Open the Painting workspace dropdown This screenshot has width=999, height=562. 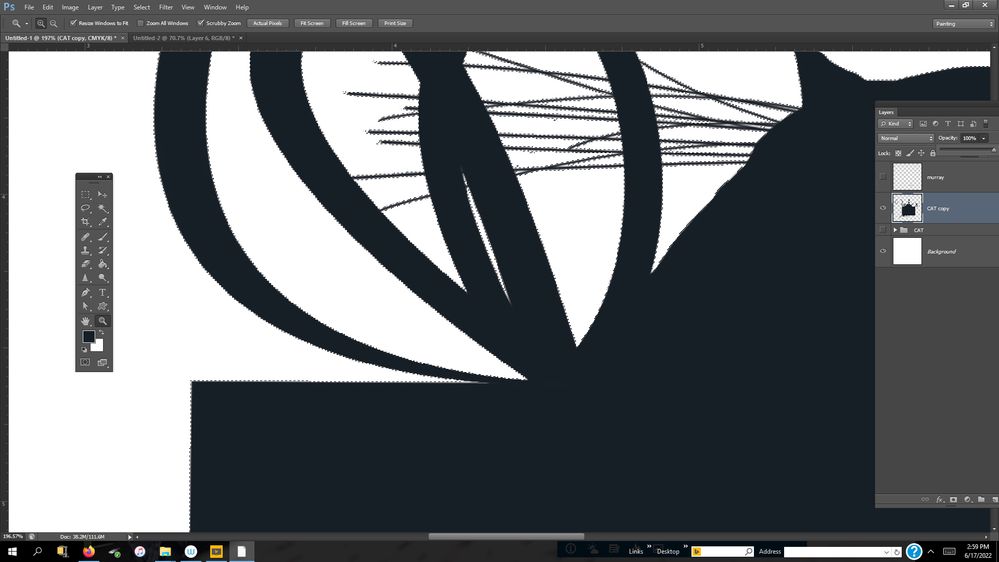click(963, 24)
